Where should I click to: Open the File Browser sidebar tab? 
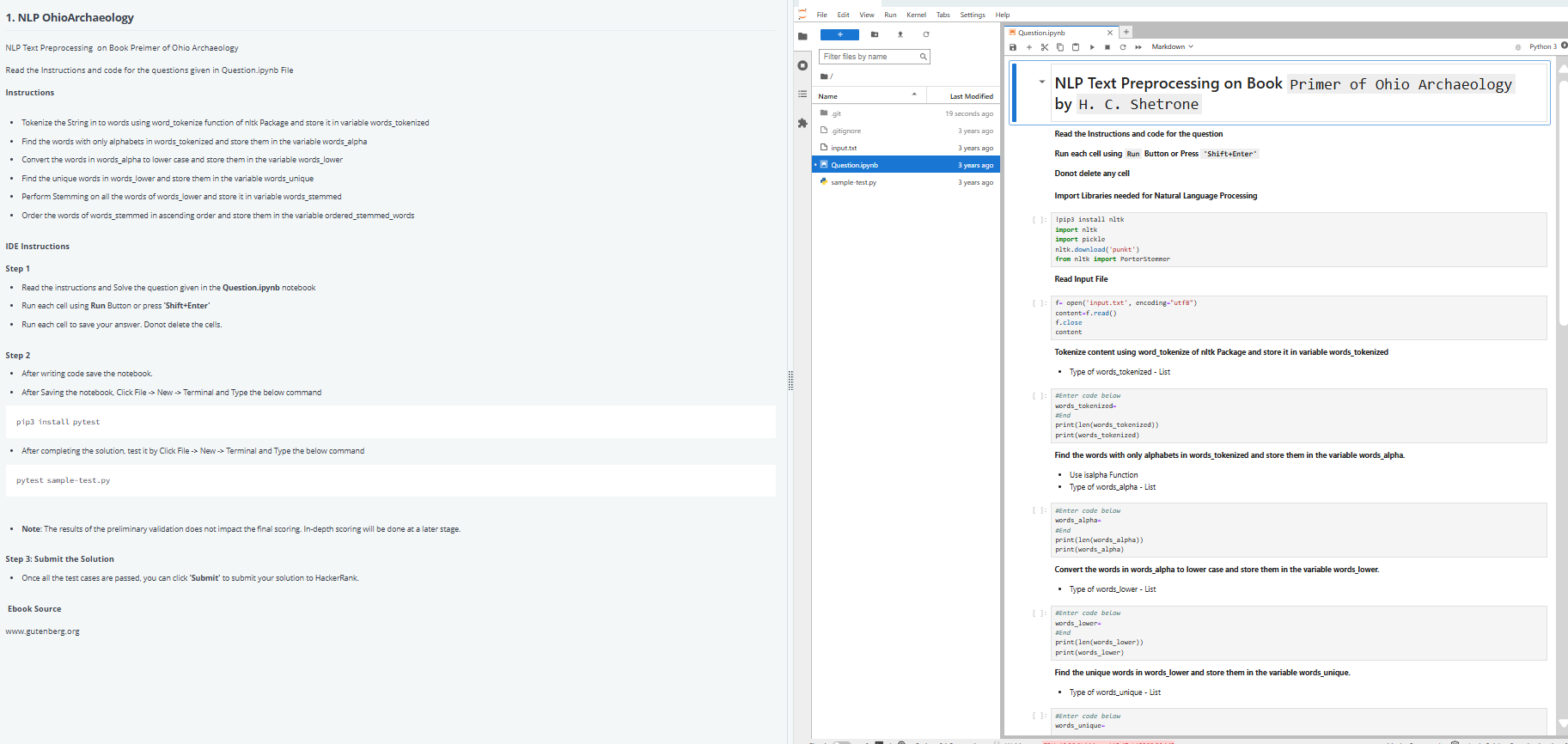point(802,36)
